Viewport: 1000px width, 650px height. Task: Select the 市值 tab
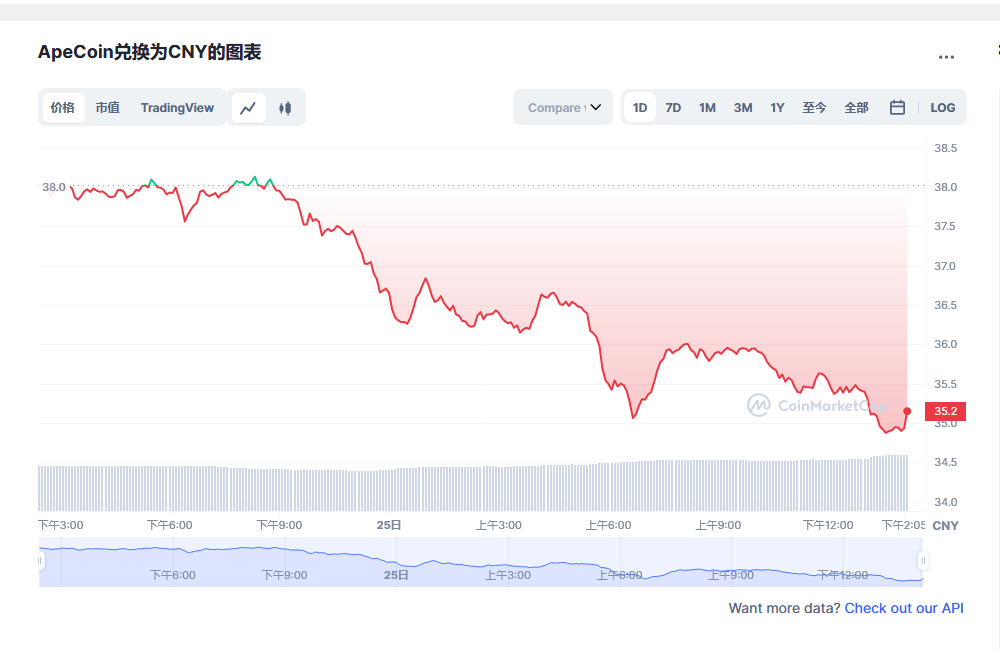(108, 108)
